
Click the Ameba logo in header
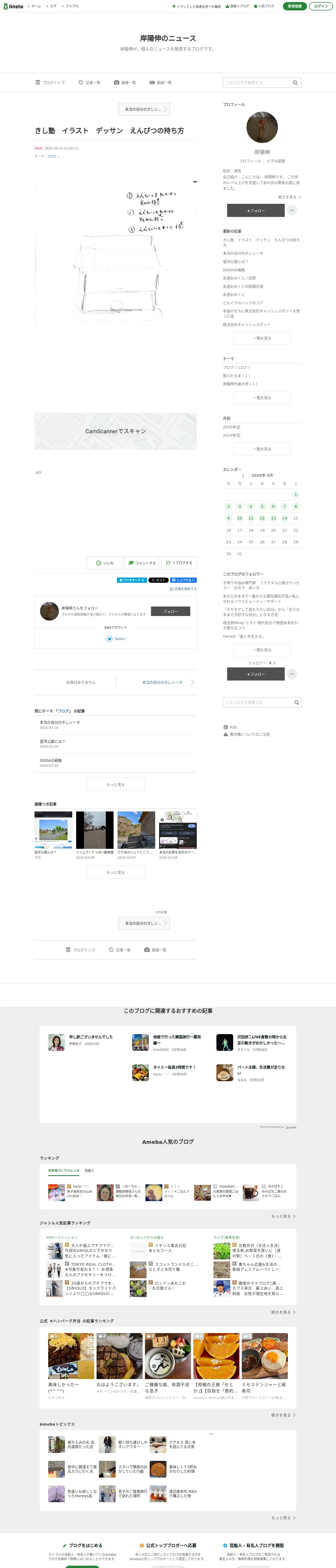pos(13,6)
